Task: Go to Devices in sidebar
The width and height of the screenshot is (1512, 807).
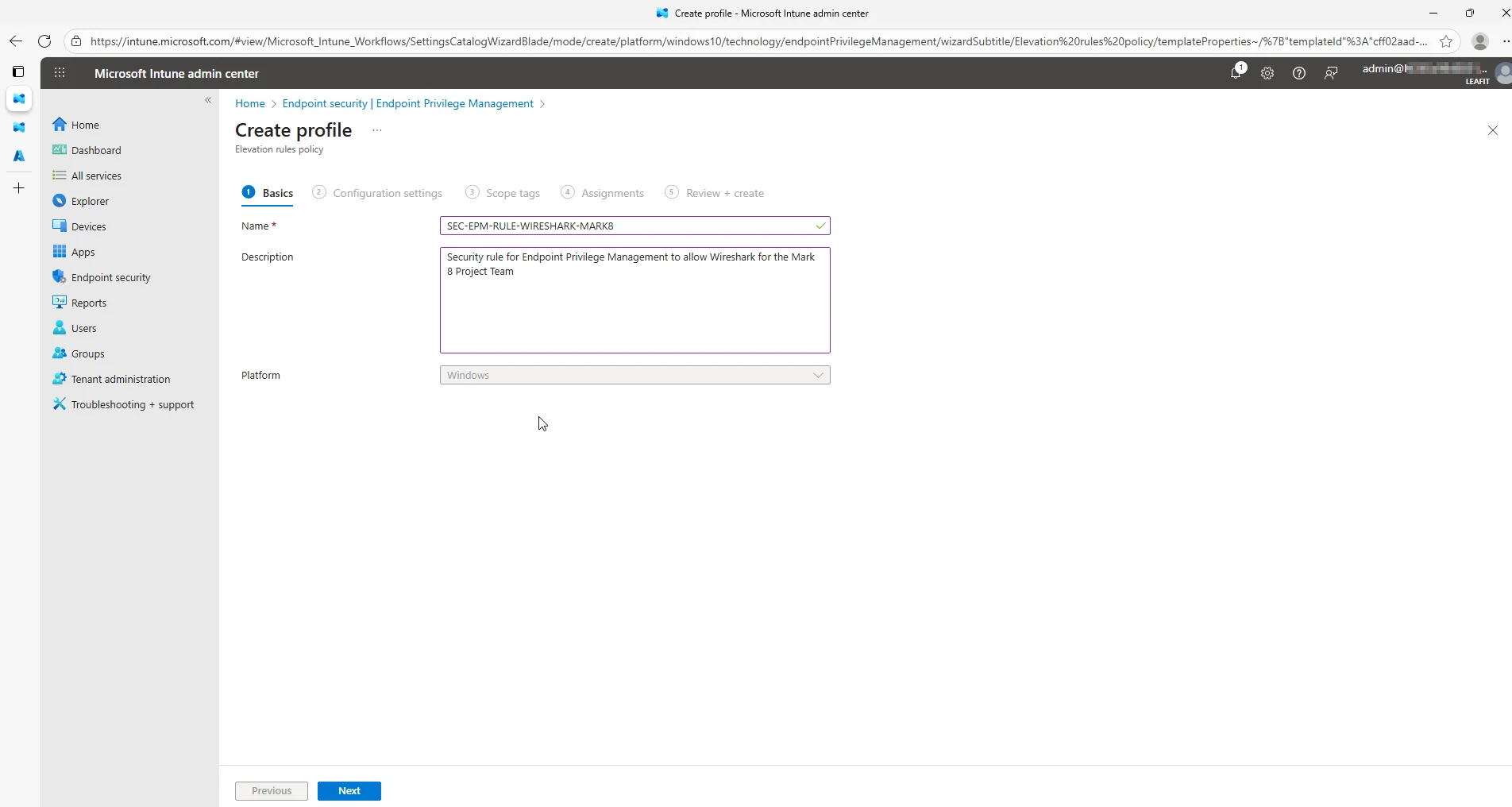Action: [79, 226]
